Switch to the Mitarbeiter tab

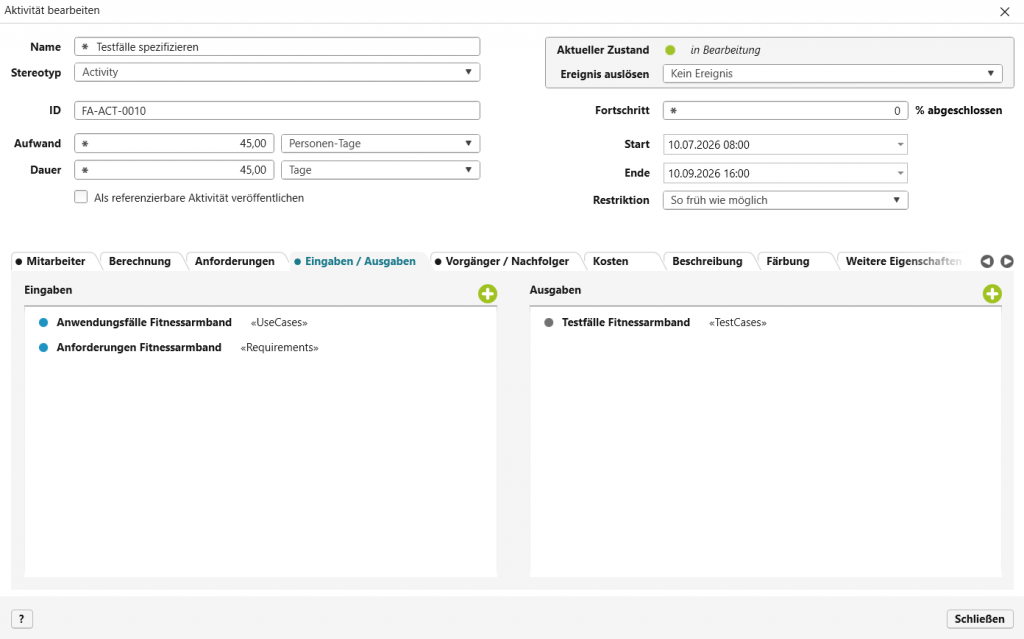pyautogui.click(x=55, y=261)
